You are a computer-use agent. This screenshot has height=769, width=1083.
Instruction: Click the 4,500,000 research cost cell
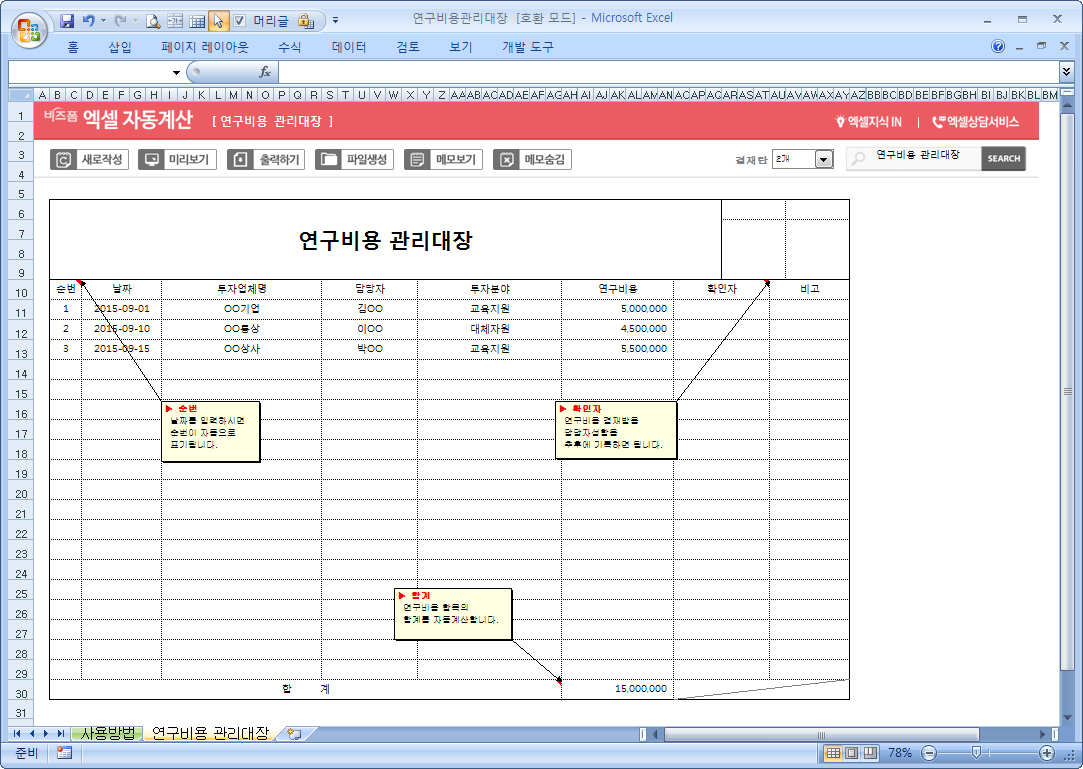click(617, 329)
